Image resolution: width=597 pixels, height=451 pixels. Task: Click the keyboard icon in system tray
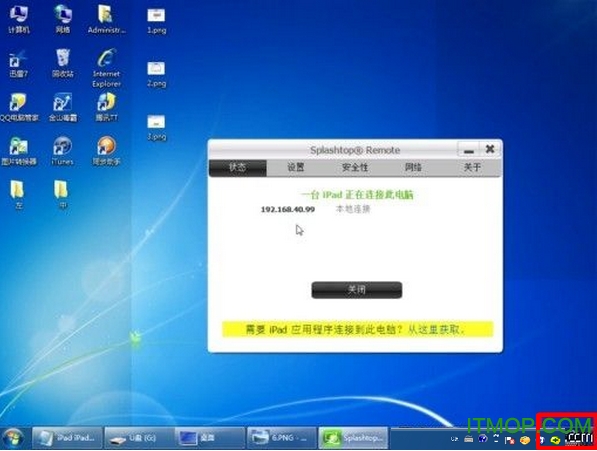[469, 439]
